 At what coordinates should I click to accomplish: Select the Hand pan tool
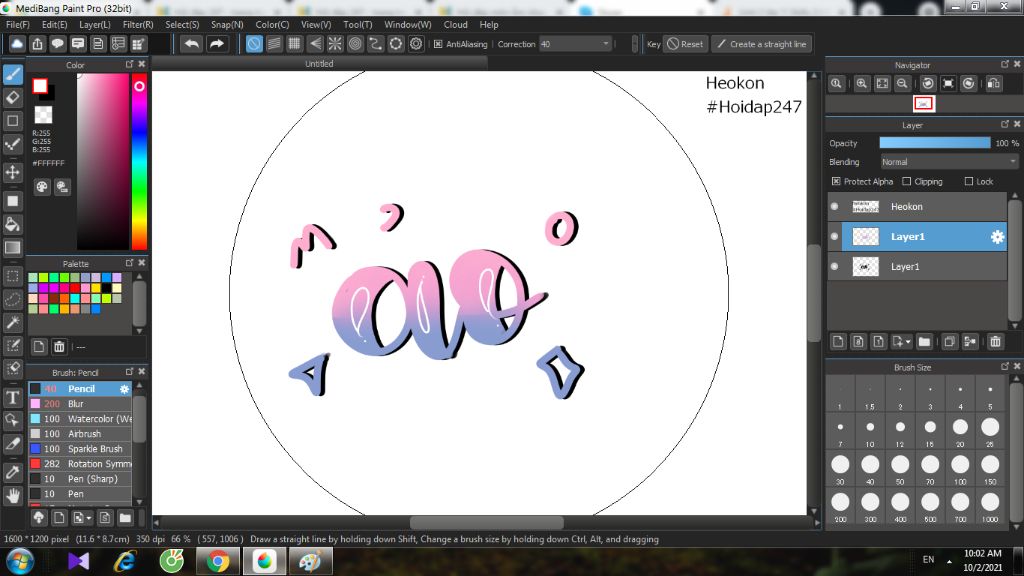tap(12, 496)
